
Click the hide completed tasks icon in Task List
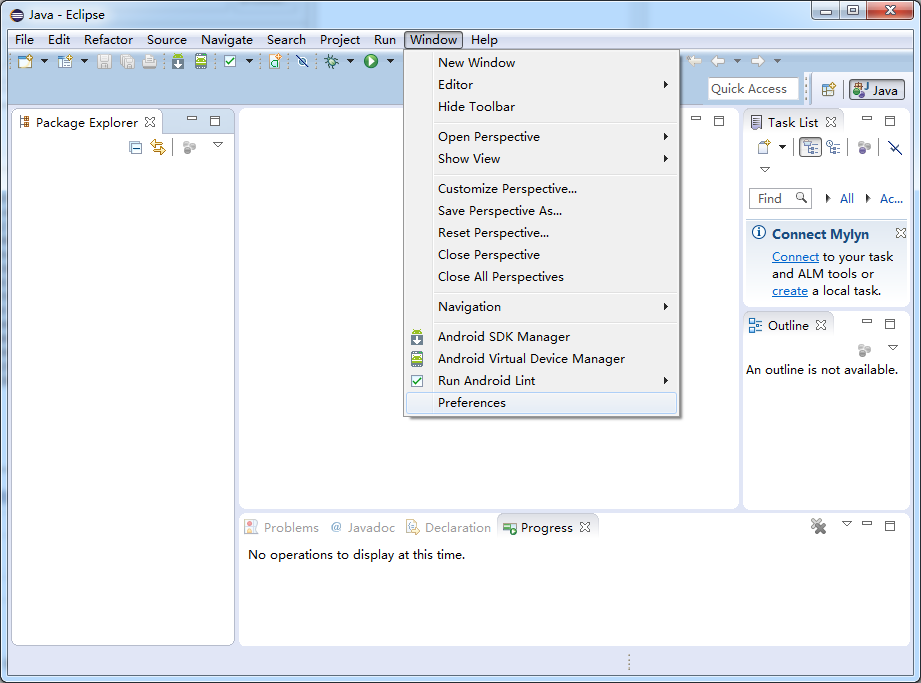click(x=895, y=147)
